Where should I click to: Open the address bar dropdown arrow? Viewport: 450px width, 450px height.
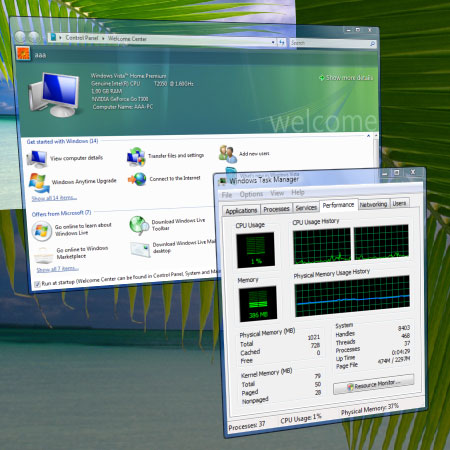coord(273,42)
